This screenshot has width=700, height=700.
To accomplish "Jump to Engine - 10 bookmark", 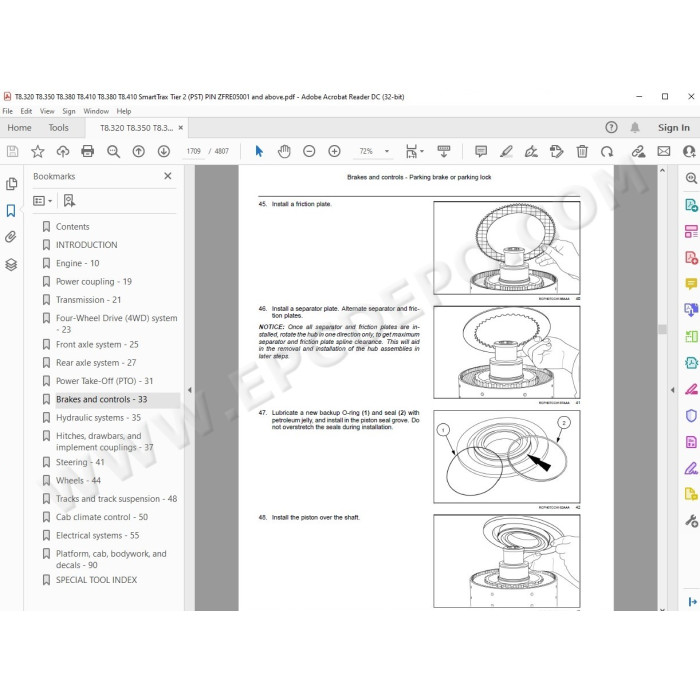I will pos(77,263).
